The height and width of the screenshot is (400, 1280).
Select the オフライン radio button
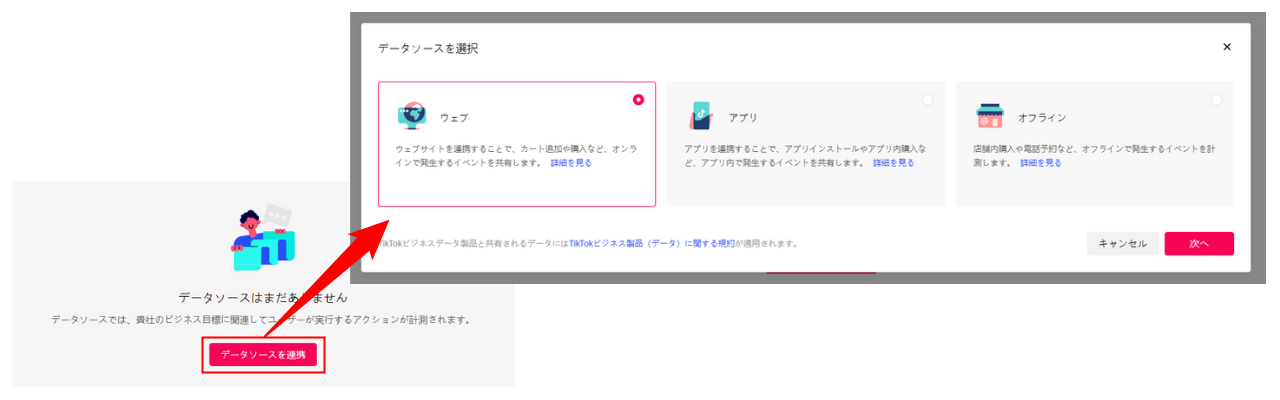pyautogui.click(x=1216, y=99)
